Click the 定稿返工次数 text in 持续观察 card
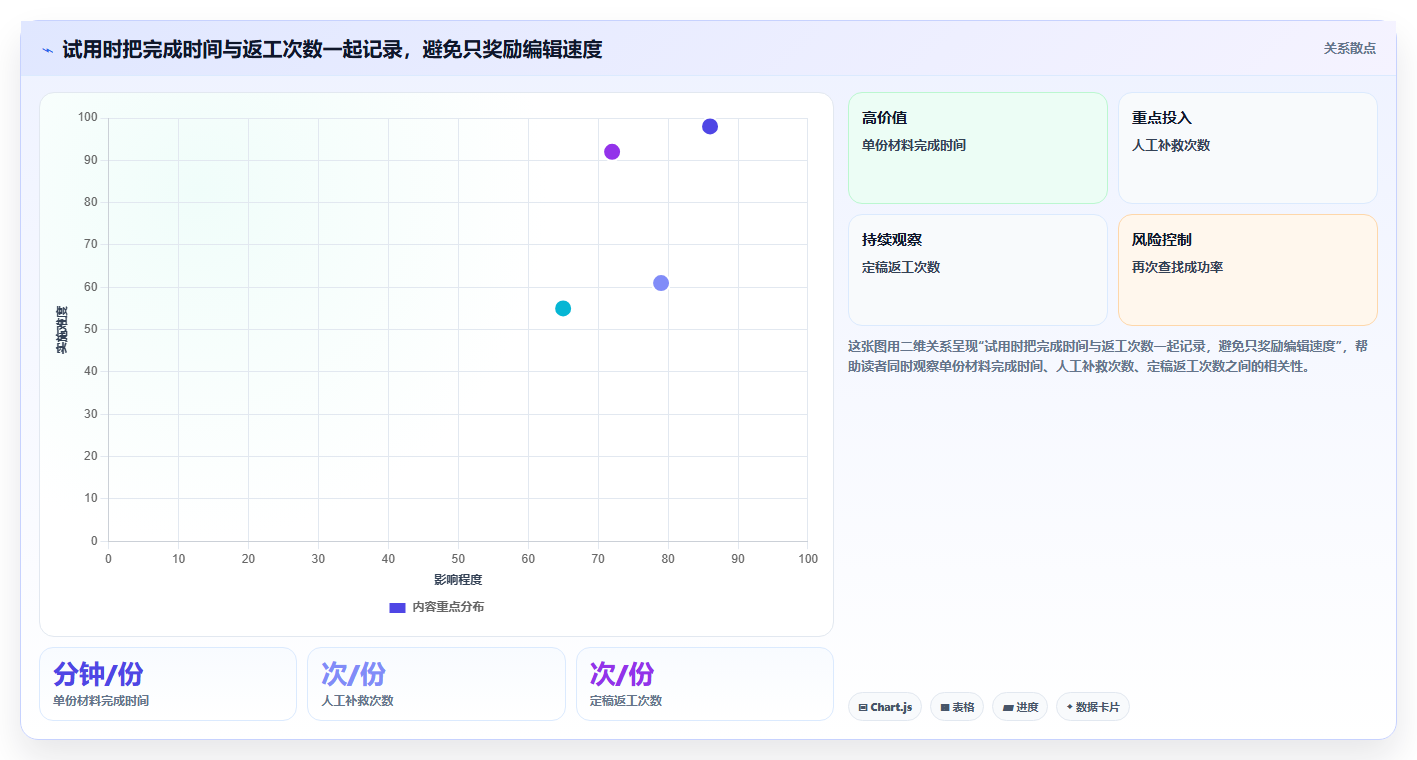Image resolution: width=1417 pixels, height=760 pixels. pos(901,267)
